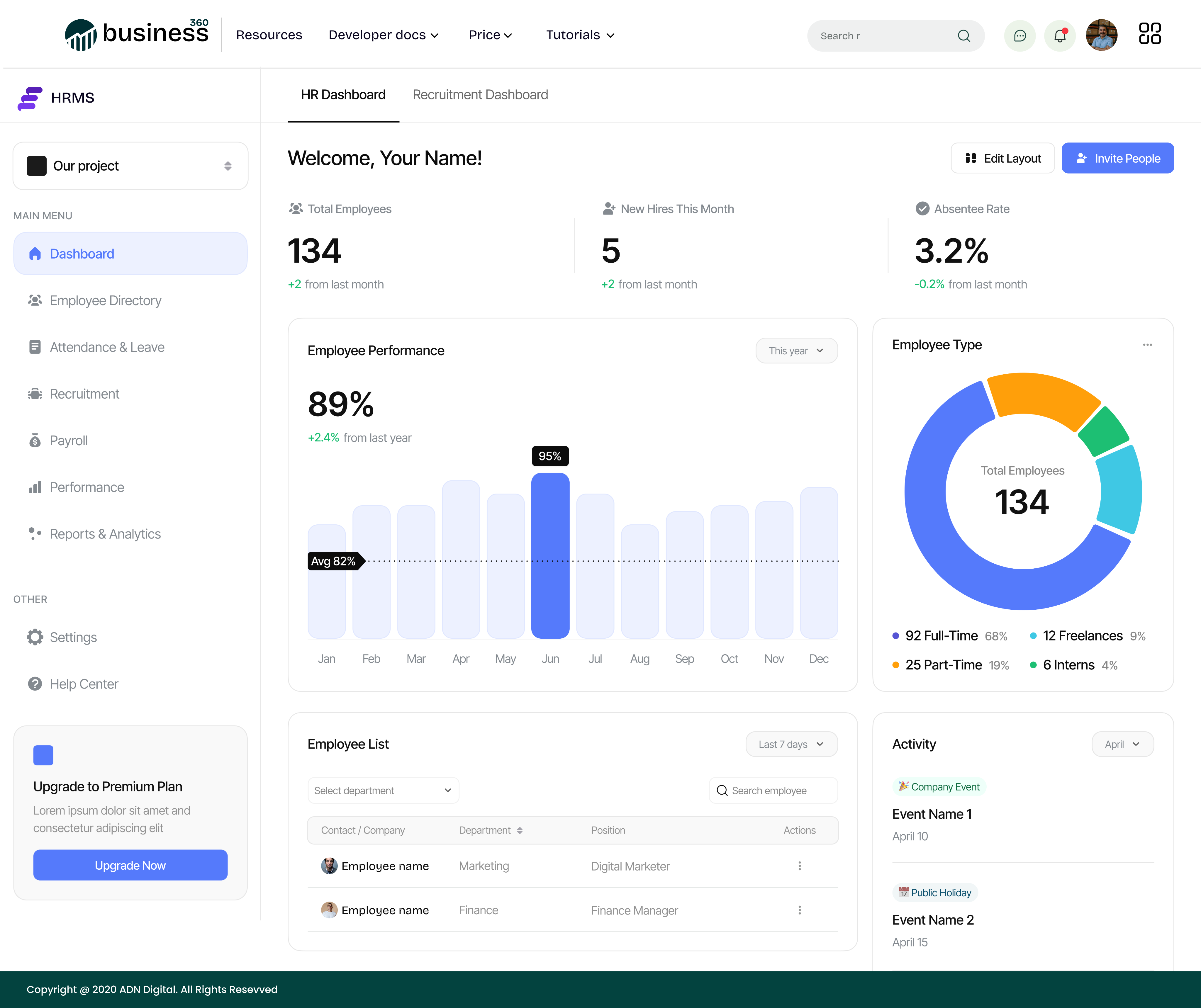Open Employee Type three-dots menu
This screenshot has width=1201, height=1008.
click(1147, 345)
